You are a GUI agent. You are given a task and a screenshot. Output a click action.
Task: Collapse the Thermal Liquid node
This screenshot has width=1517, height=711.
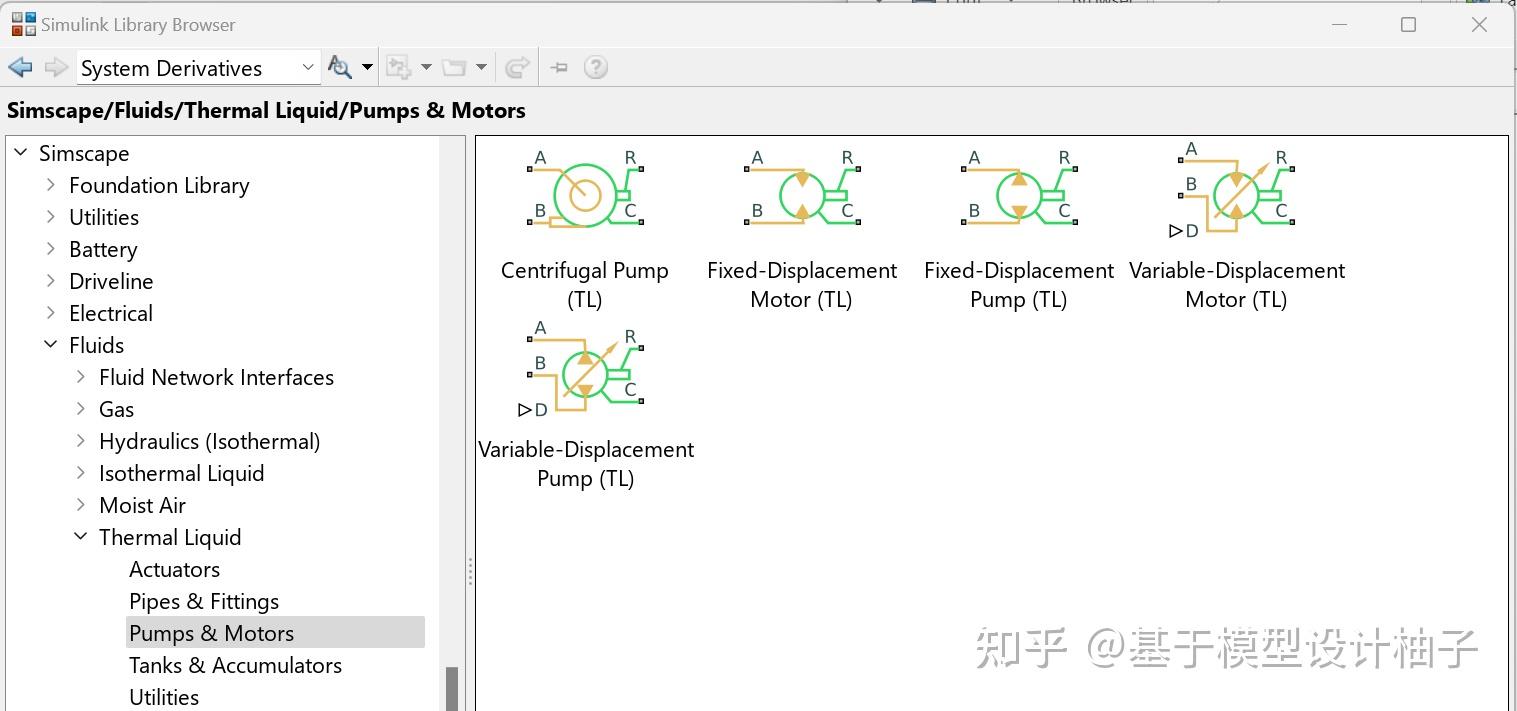click(80, 536)
